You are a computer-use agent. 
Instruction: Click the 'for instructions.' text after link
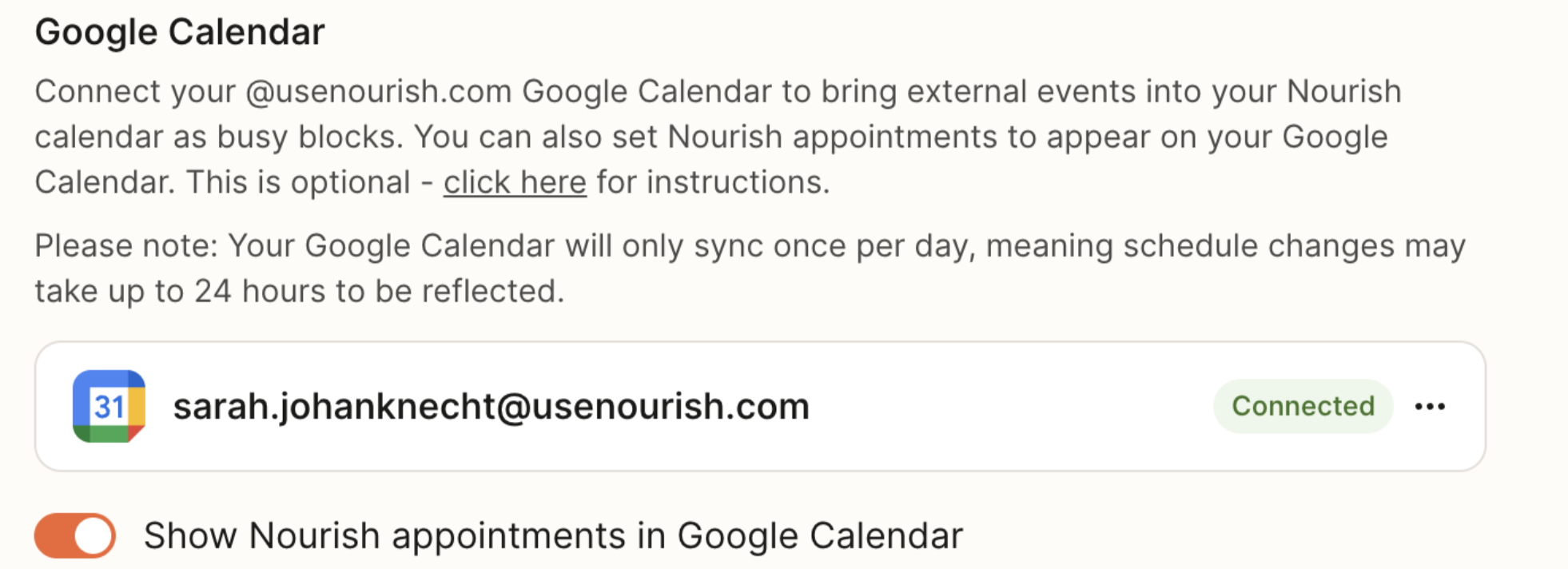coord(713,183)
